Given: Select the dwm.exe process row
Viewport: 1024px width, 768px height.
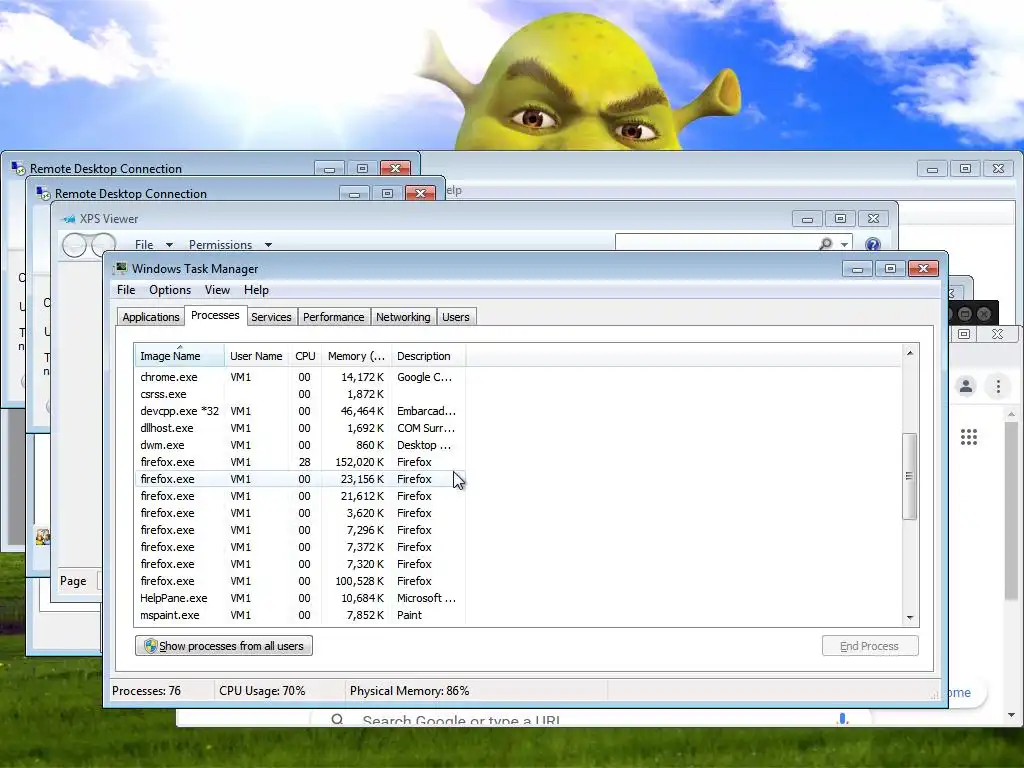Looking at the screenshot, I should 300,445.
